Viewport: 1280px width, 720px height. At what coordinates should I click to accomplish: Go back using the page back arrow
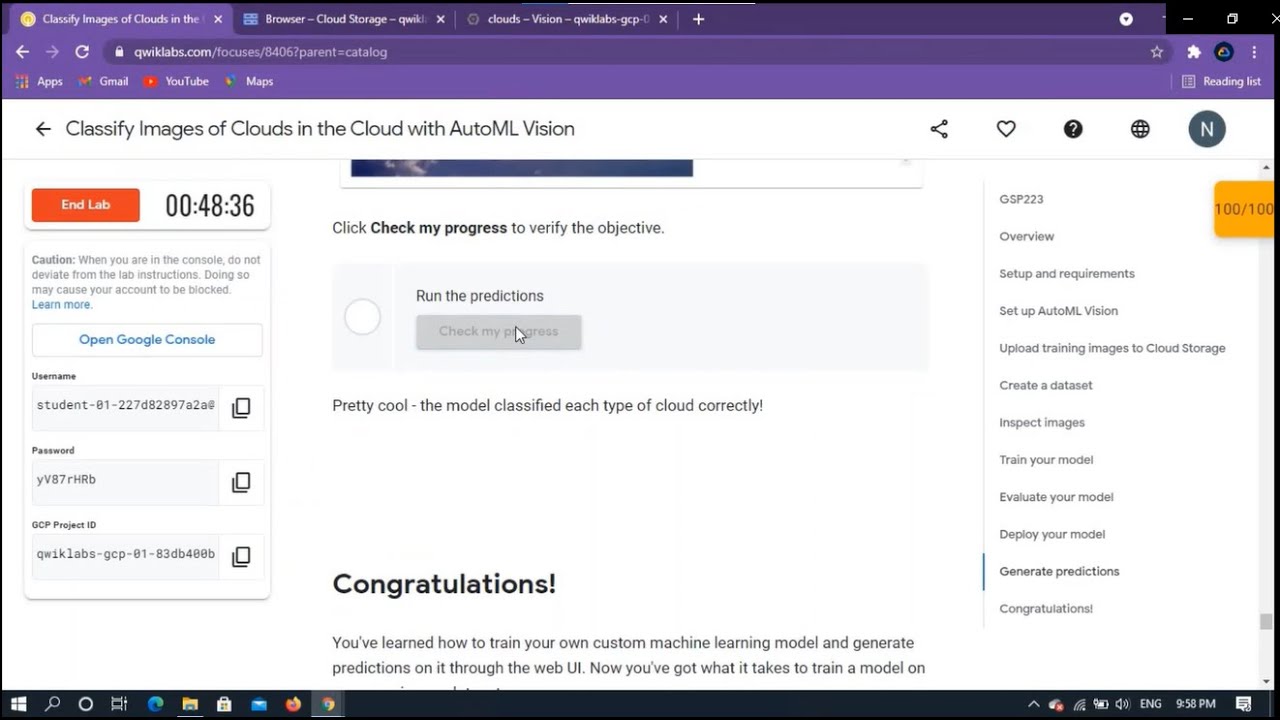click(42, 129)
